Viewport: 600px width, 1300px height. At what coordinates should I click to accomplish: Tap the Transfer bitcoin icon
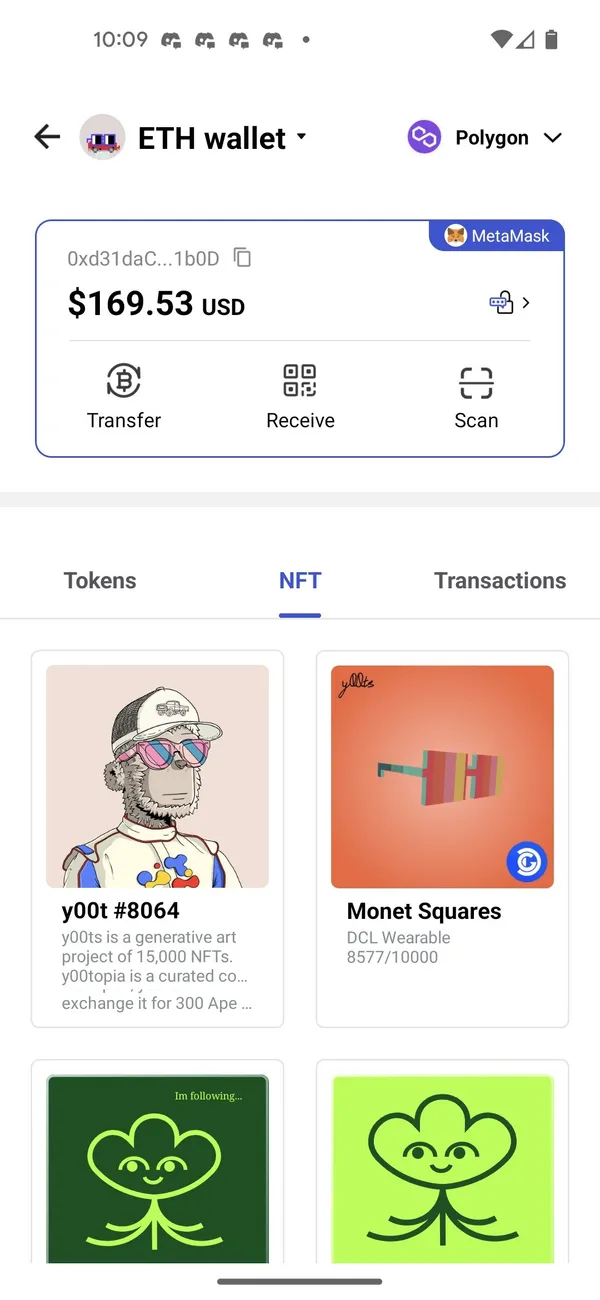pyautogui.click(x=124, y=381)
